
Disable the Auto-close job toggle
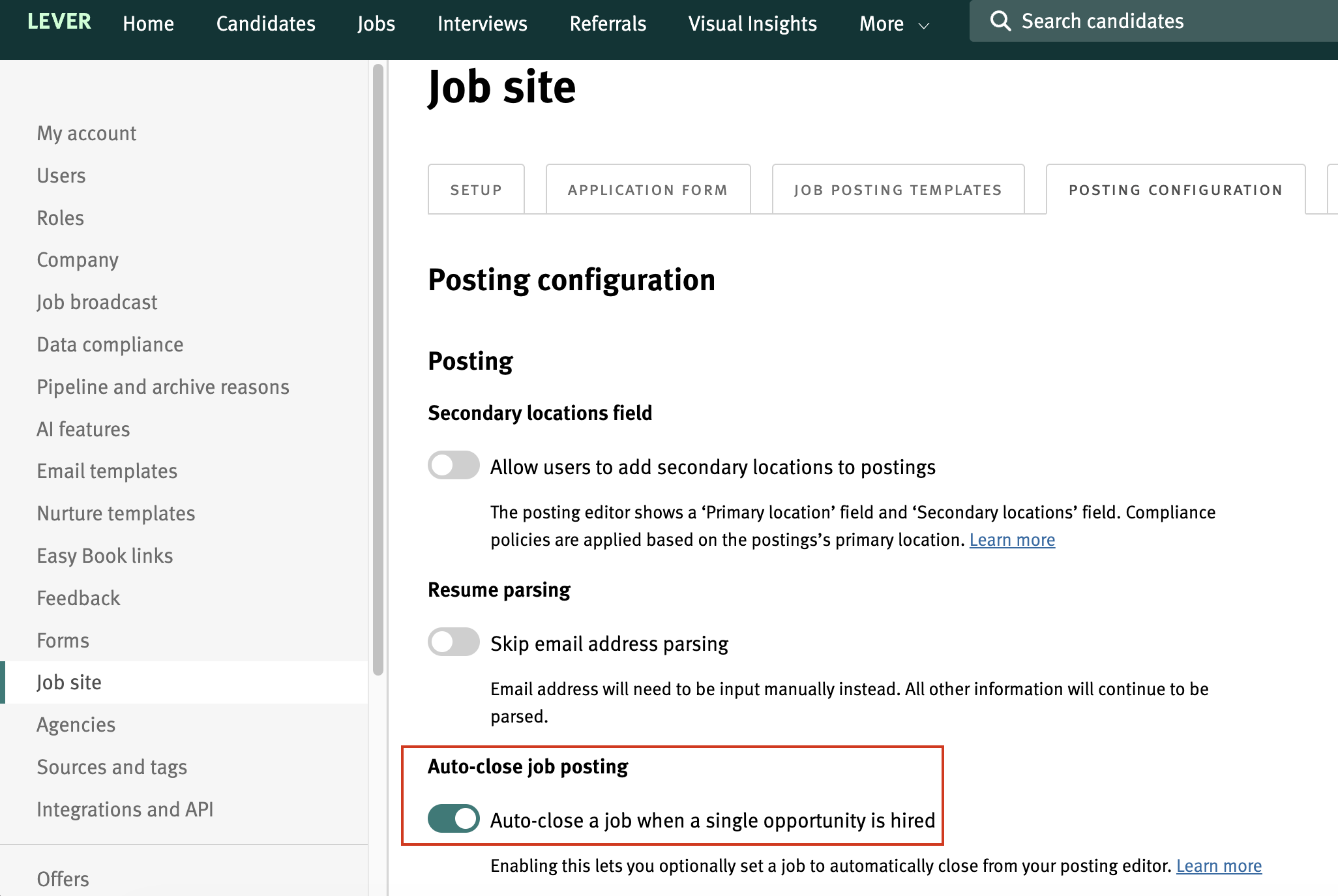(454, 819)
